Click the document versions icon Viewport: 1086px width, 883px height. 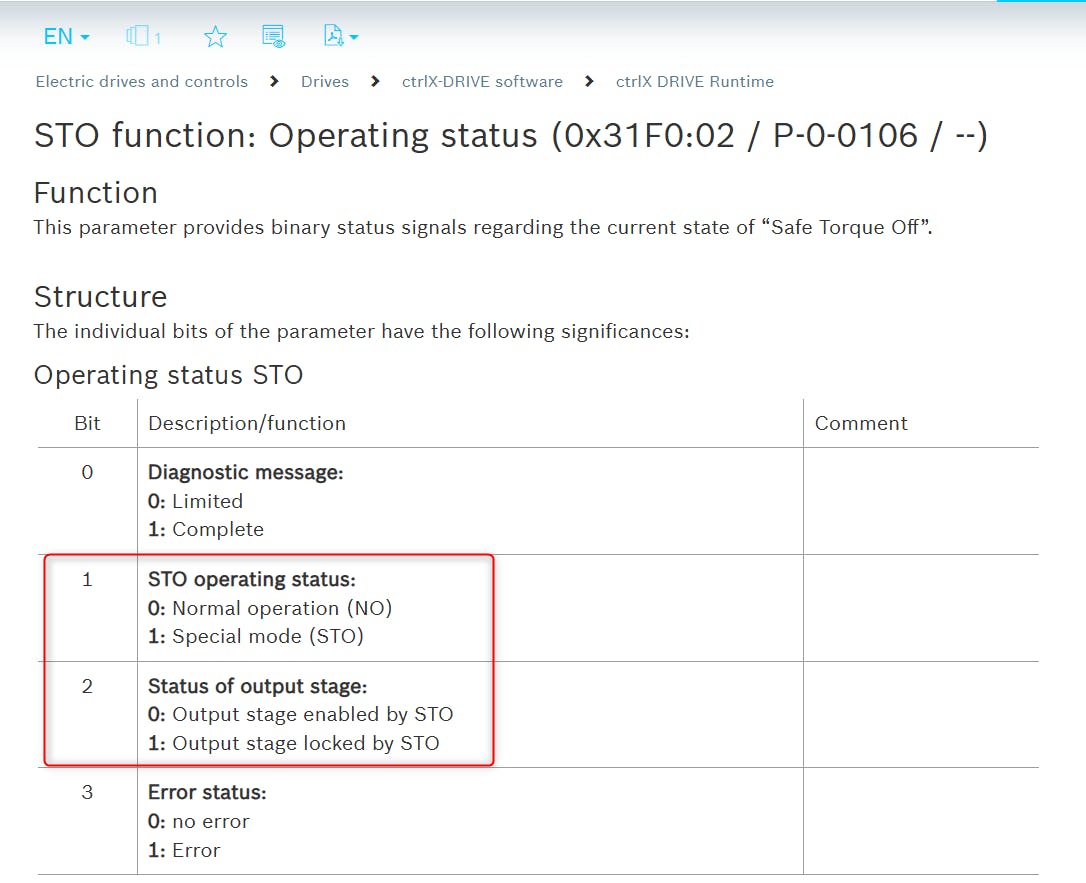[x=143, y=37]
